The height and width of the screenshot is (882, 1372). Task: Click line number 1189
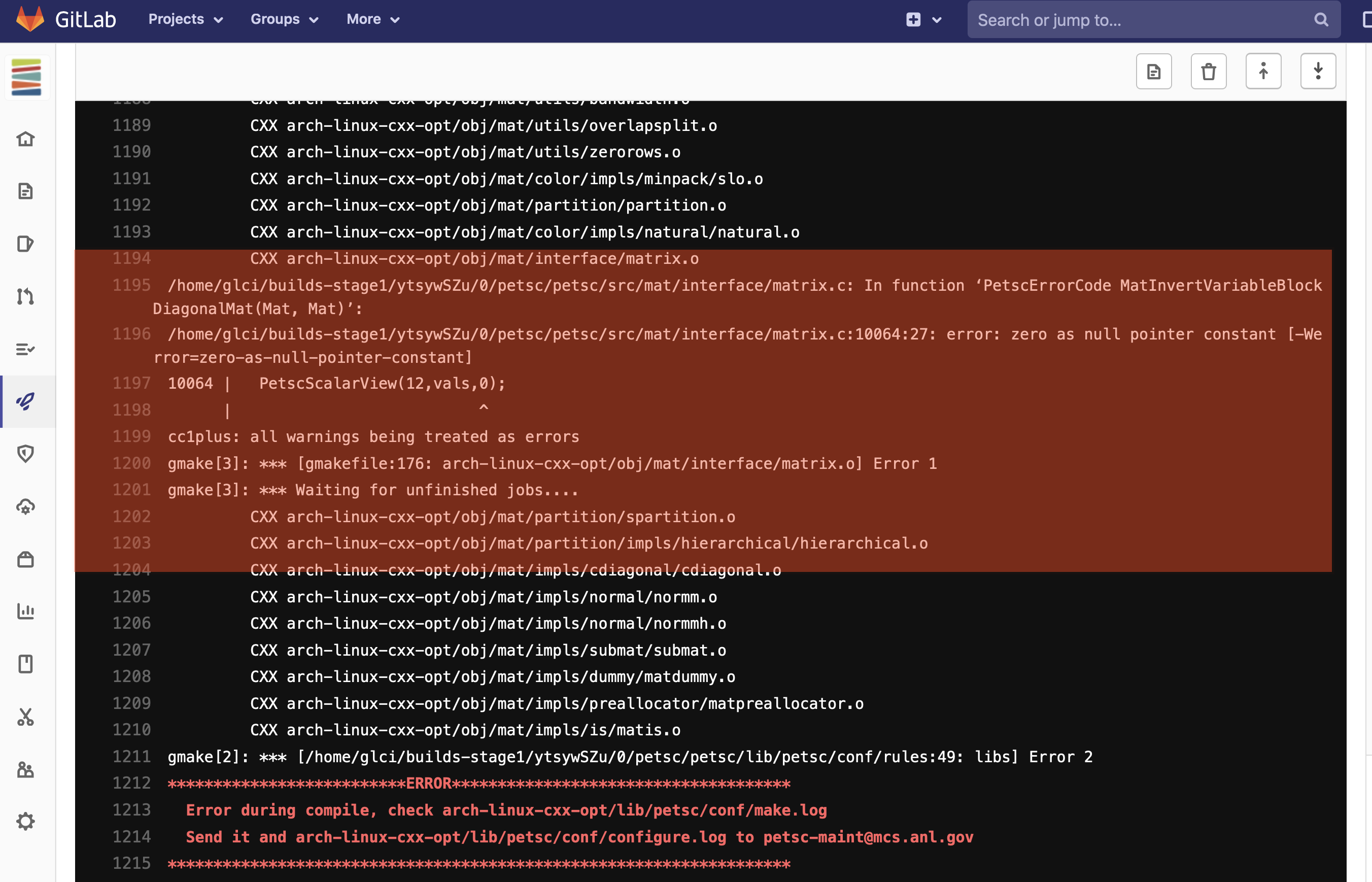[x=132, y=125]
